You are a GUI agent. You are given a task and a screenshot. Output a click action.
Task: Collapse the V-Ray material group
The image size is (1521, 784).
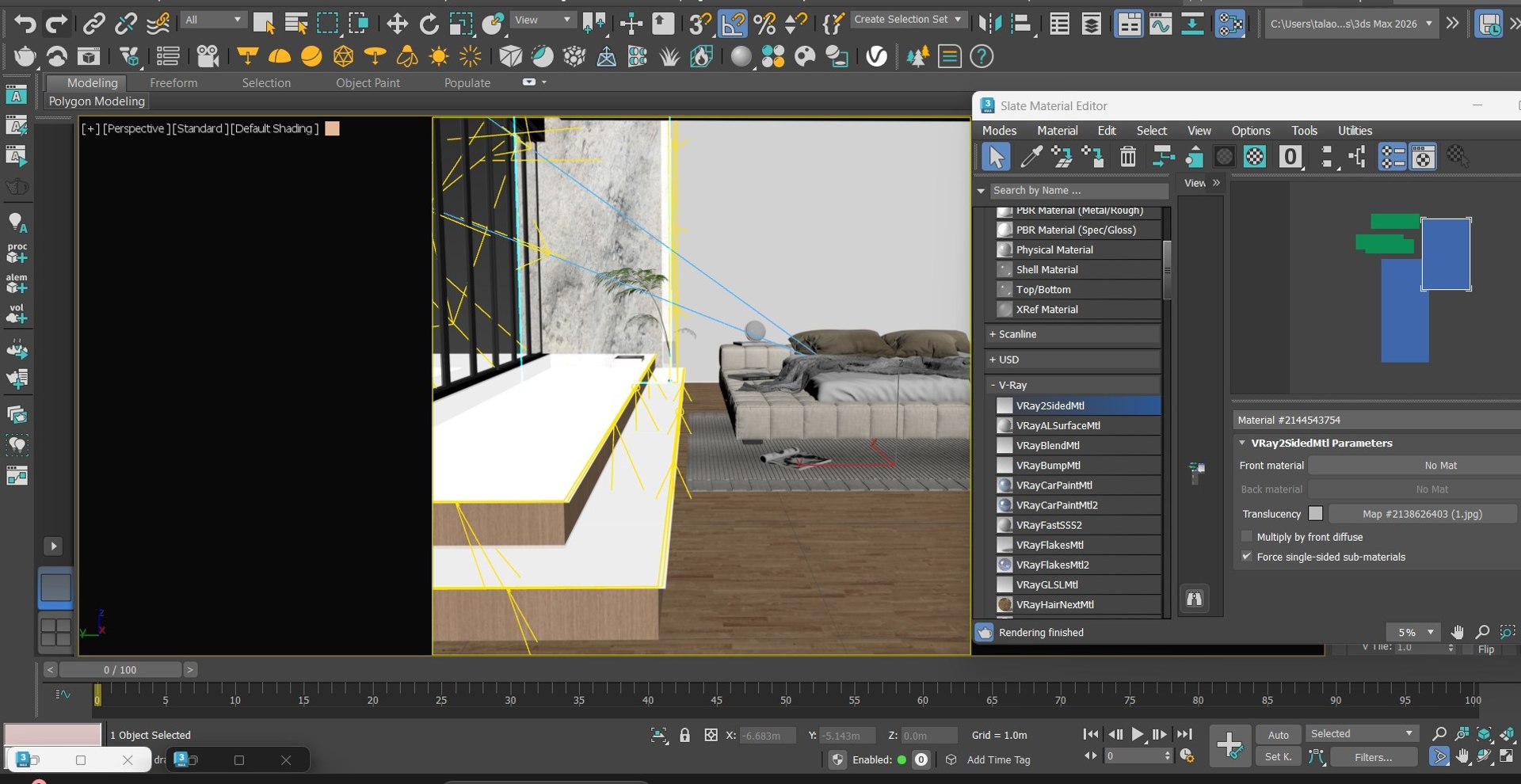coord(1073,385)
